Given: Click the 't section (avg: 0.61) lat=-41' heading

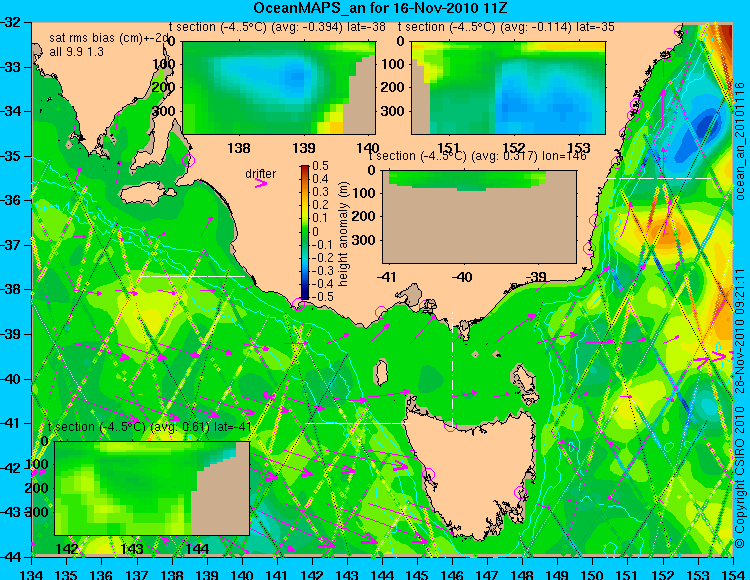Looking at the screenshot, I should coord(150,427).
